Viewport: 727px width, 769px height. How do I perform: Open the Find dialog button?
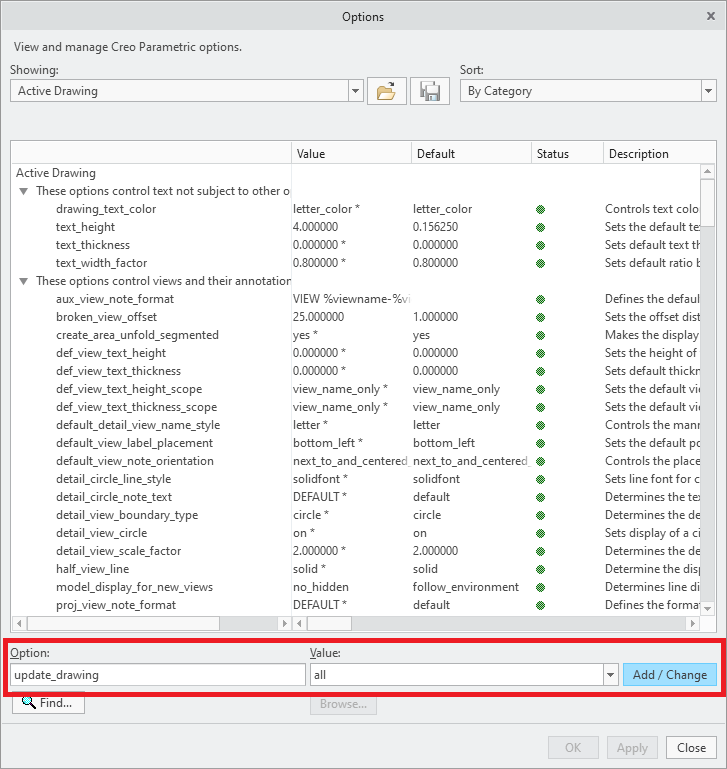(48, 703)
